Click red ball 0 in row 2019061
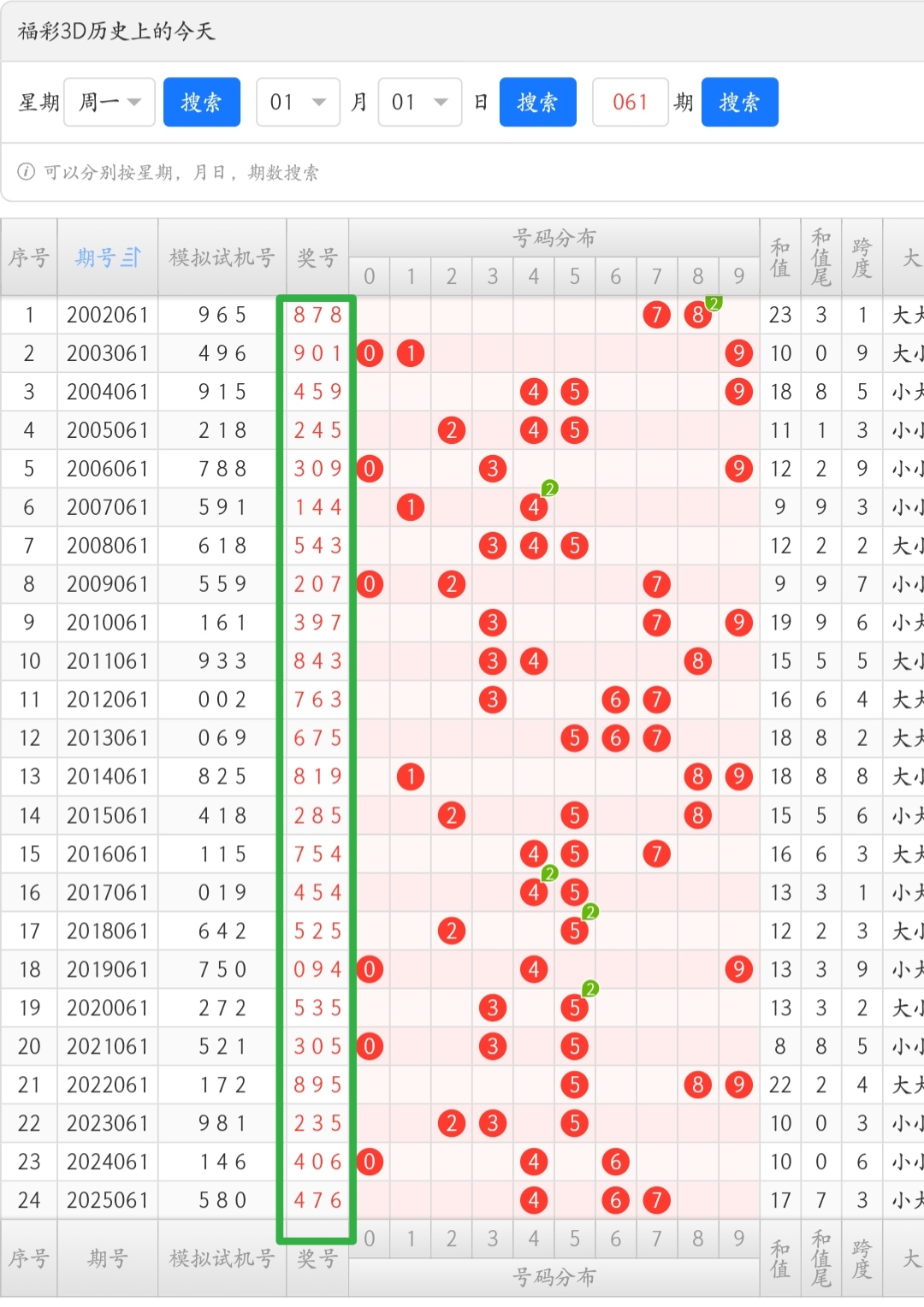 (x=370, y=969)
